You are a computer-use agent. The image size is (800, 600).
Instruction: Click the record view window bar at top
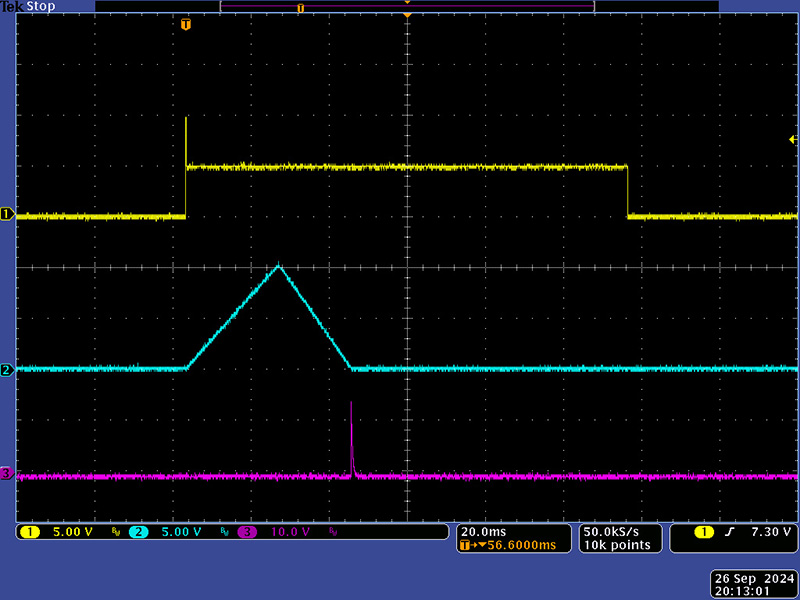407,7
